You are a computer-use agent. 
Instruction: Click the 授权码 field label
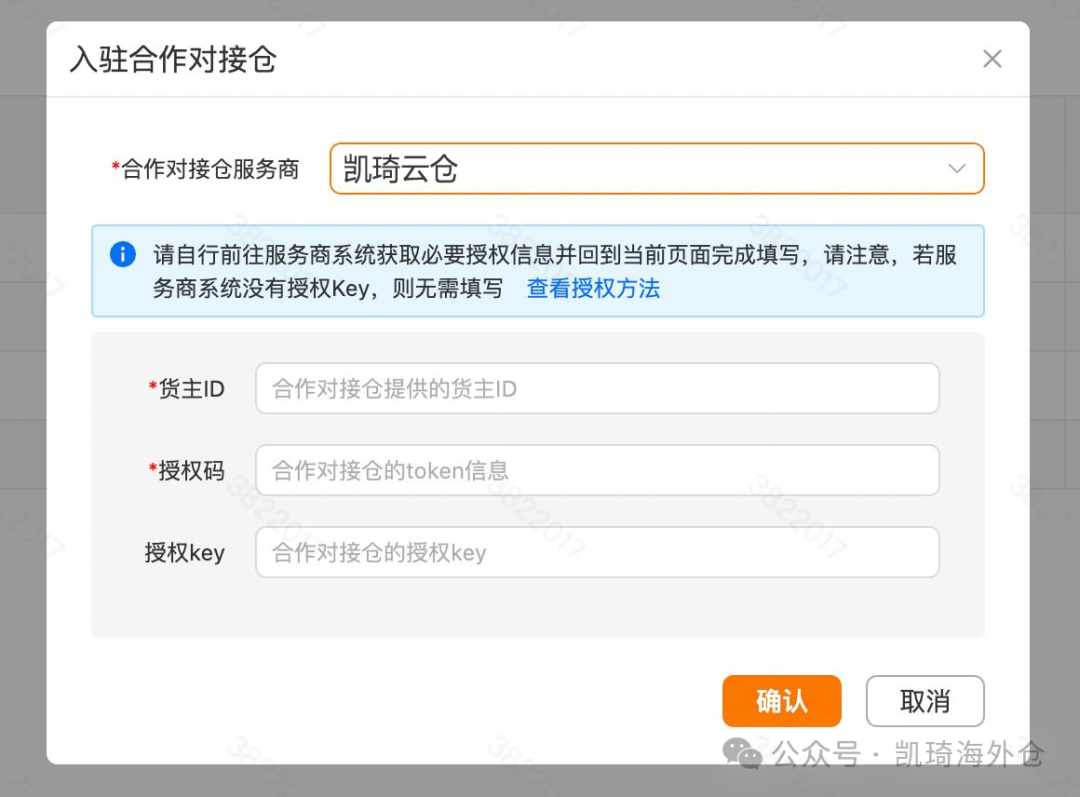[x=187, y=471]
